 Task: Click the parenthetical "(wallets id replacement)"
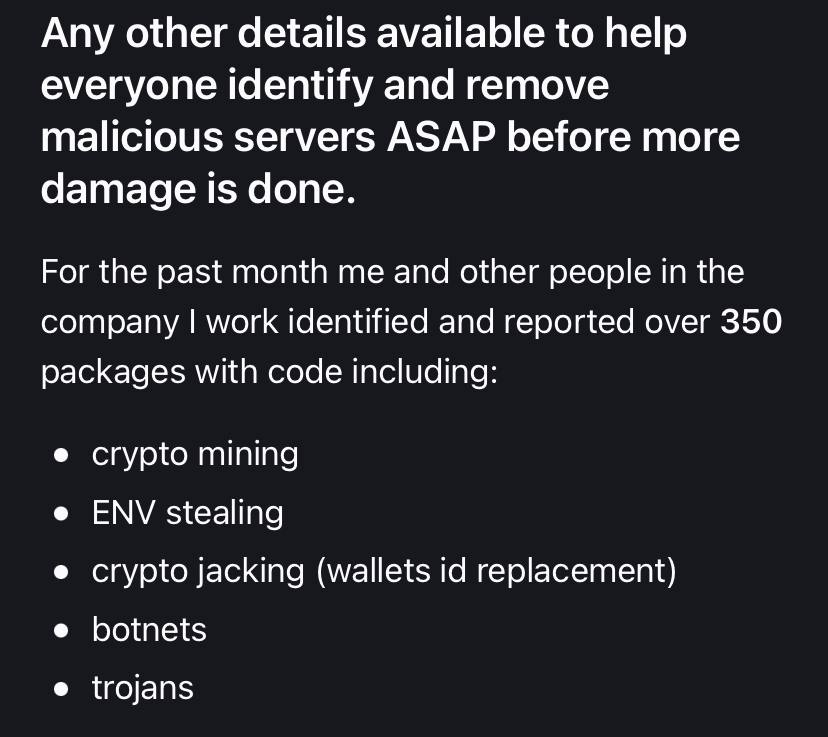pyautogui.click(x=495, y=571)
